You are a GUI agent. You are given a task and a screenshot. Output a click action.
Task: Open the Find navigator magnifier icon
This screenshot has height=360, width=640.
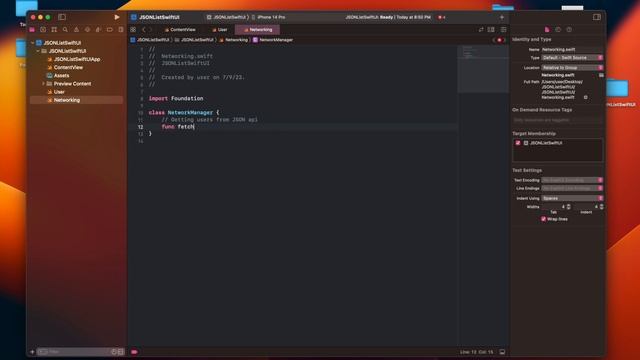click(x=65, y=30)
